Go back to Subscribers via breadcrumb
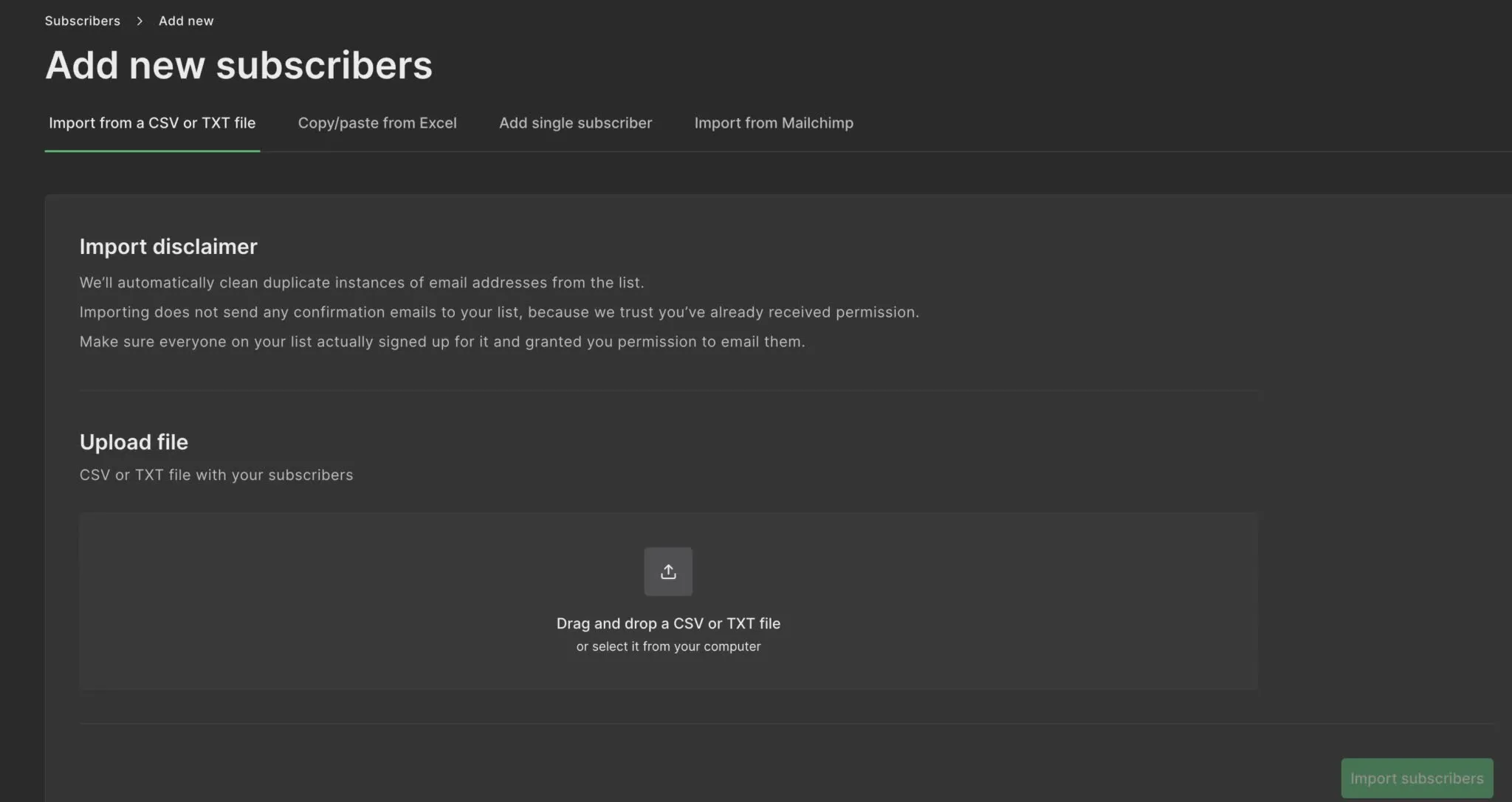This screenshot has width=1512, height=802. (x=83, y=21)
